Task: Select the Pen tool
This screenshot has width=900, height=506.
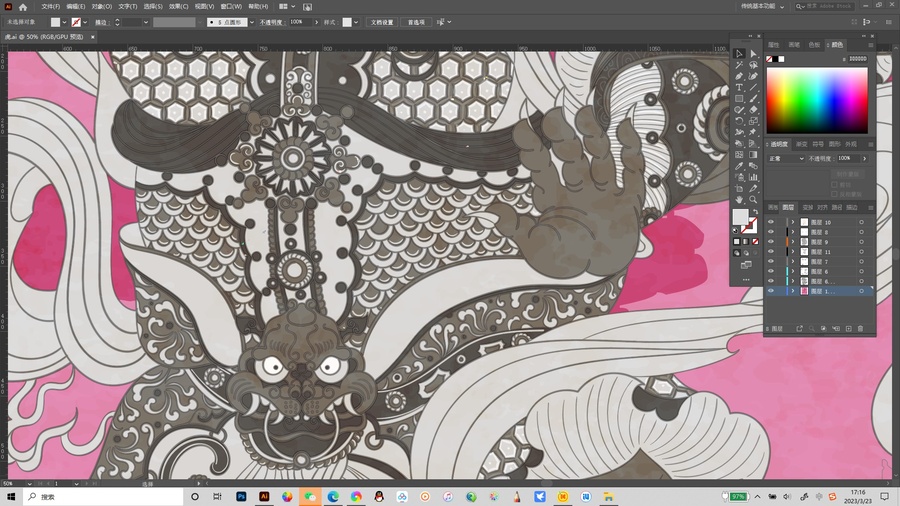Action: [x=739, y=76]
